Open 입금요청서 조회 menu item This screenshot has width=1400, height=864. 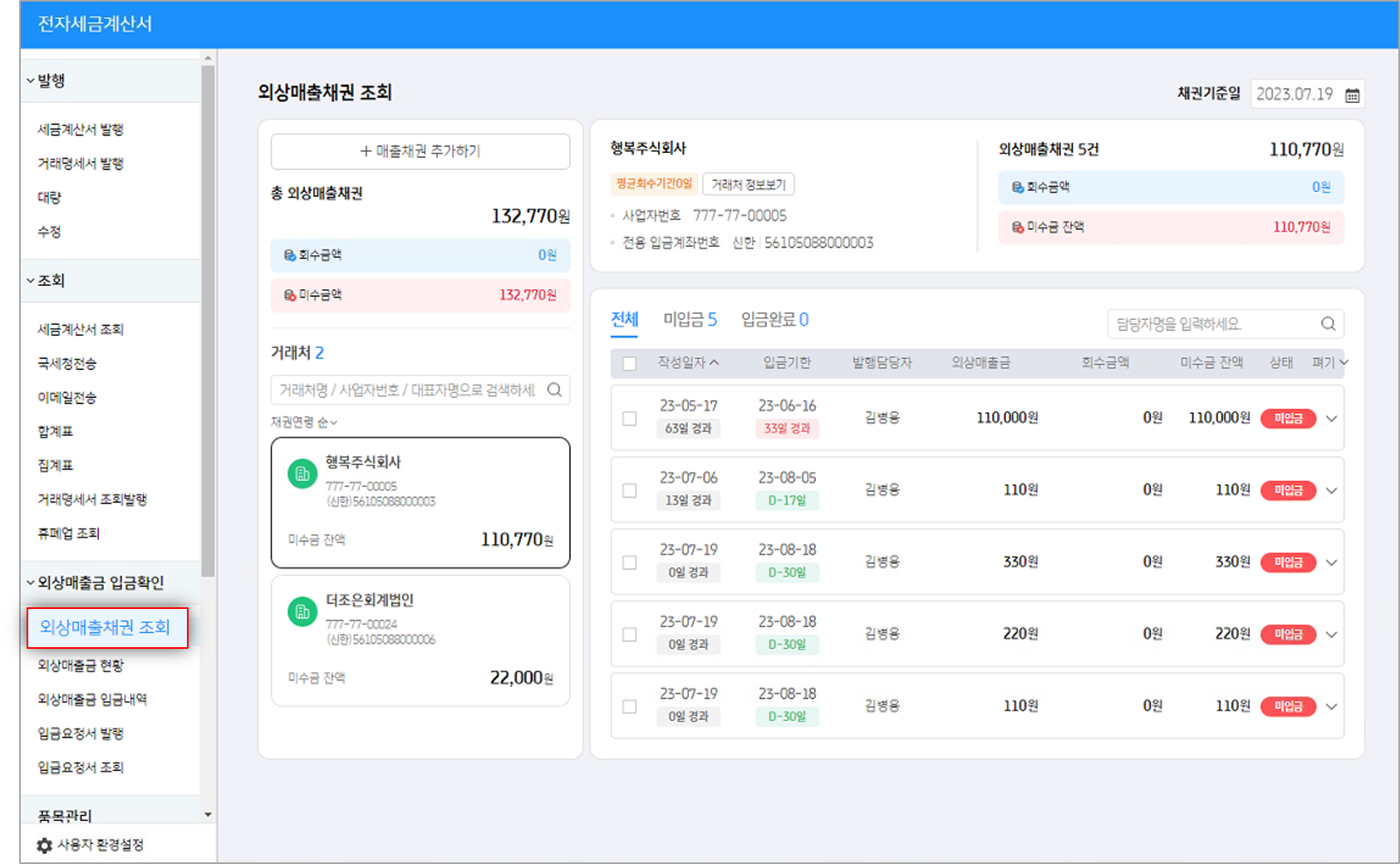point(81,768)
